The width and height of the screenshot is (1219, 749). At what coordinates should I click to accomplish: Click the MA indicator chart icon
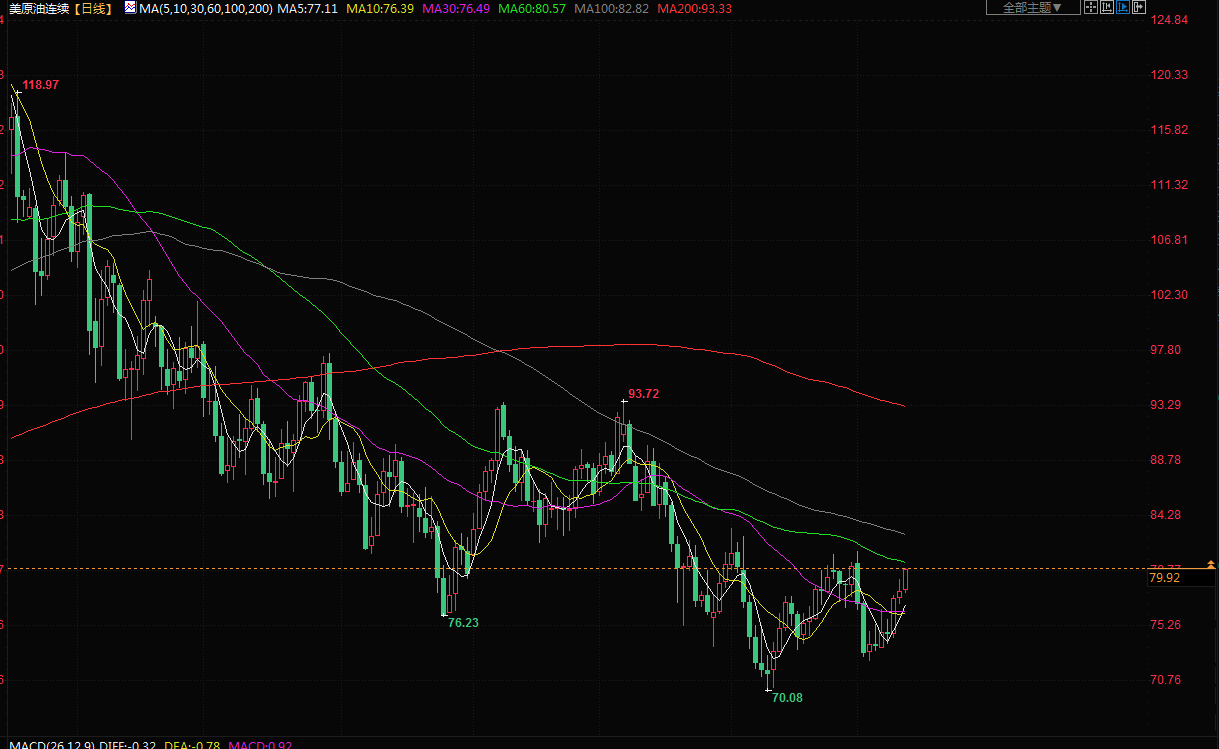coord(131,8)
